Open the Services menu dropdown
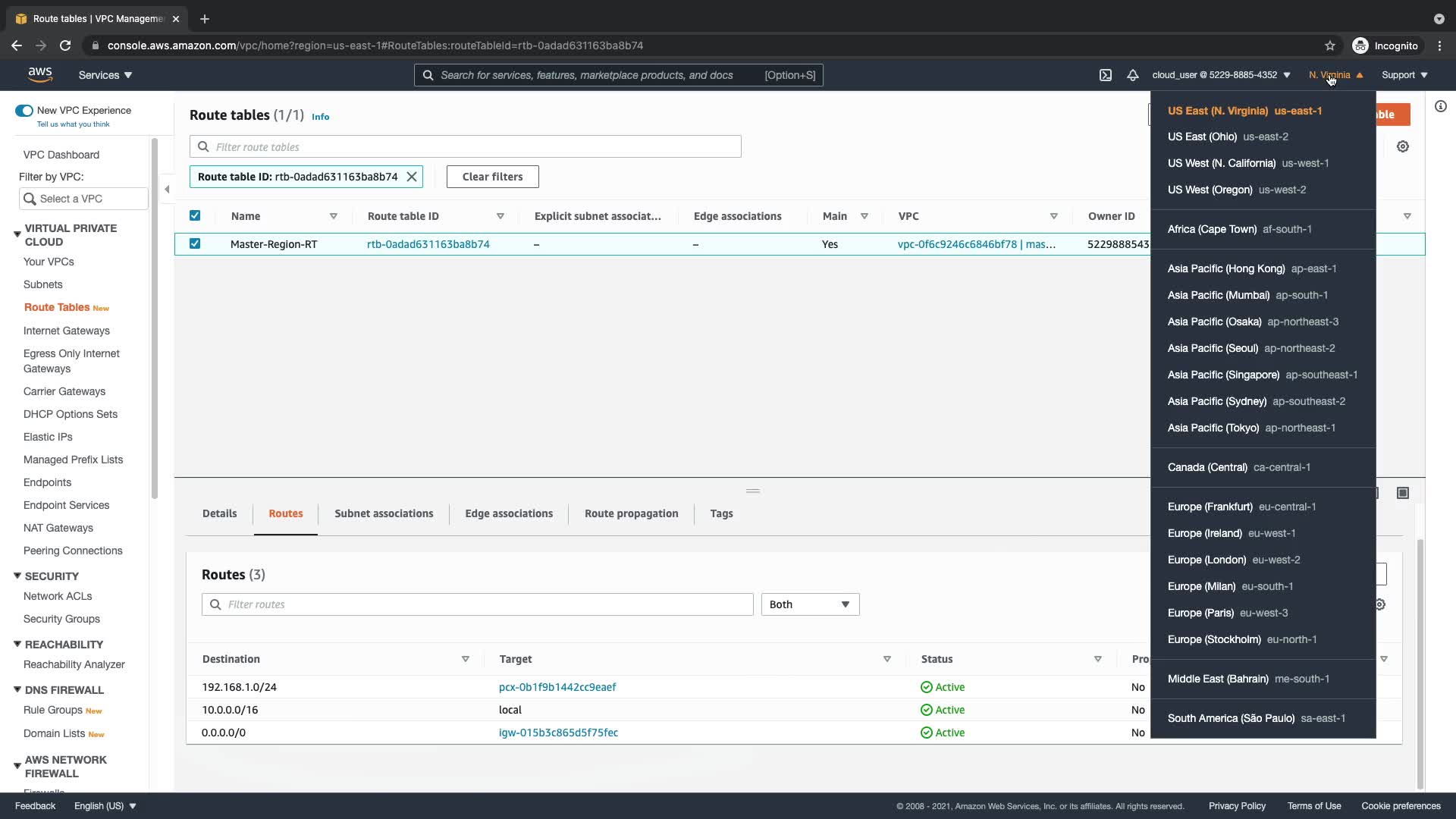 pos(105,75)
